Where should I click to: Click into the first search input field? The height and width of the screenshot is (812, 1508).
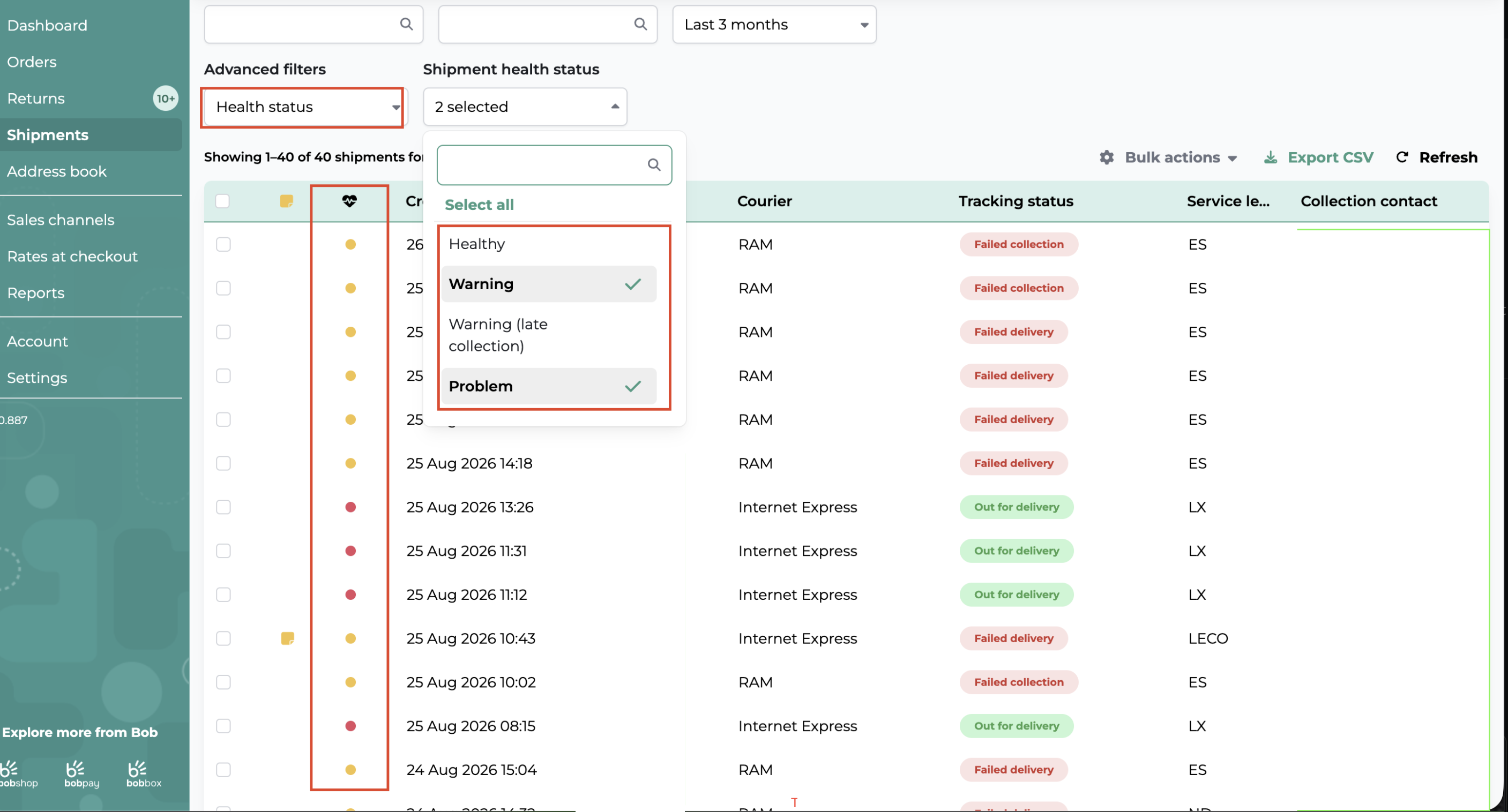[x=313, y=25]
